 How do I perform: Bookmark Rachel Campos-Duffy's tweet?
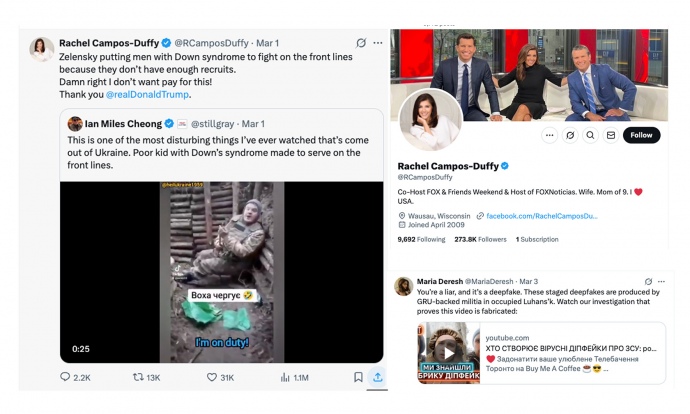(x=358, y=377)
